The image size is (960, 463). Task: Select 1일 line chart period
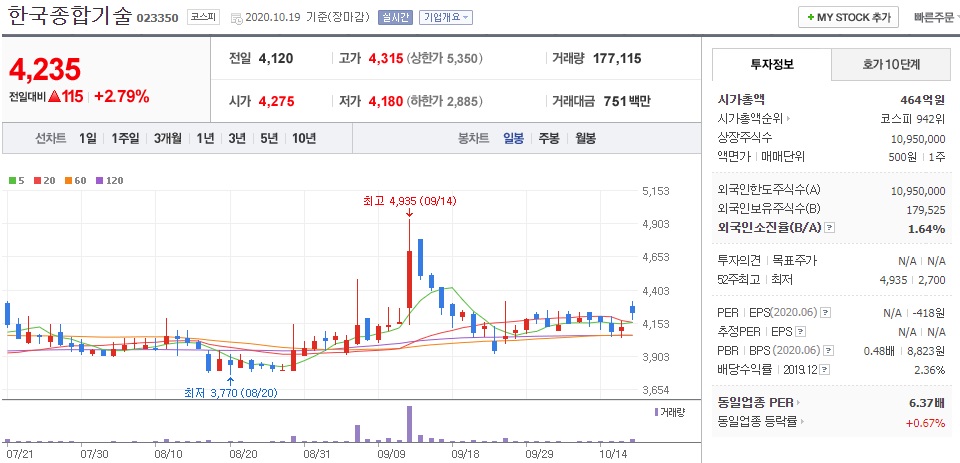(x=88, y=138)
